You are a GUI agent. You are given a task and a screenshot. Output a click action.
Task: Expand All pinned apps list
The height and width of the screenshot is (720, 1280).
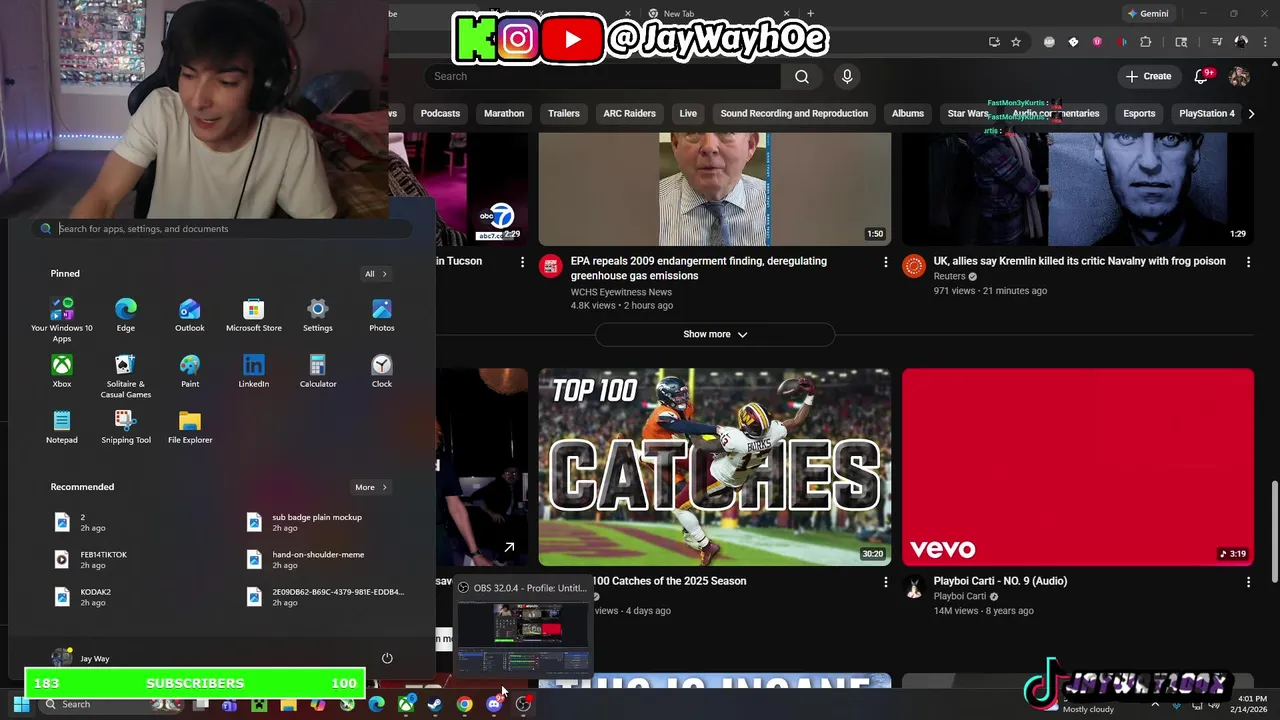375,274
